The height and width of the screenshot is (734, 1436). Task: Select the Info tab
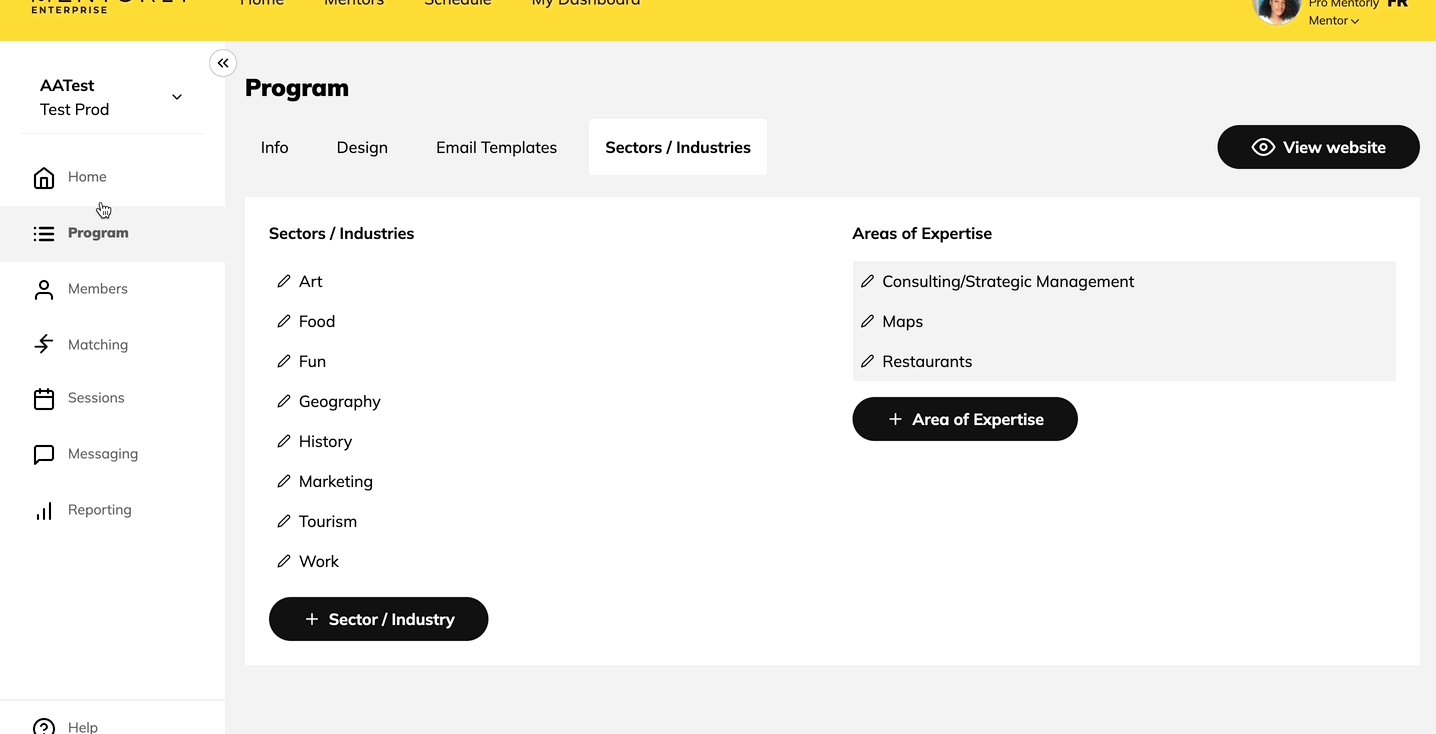tap(274, 148)
